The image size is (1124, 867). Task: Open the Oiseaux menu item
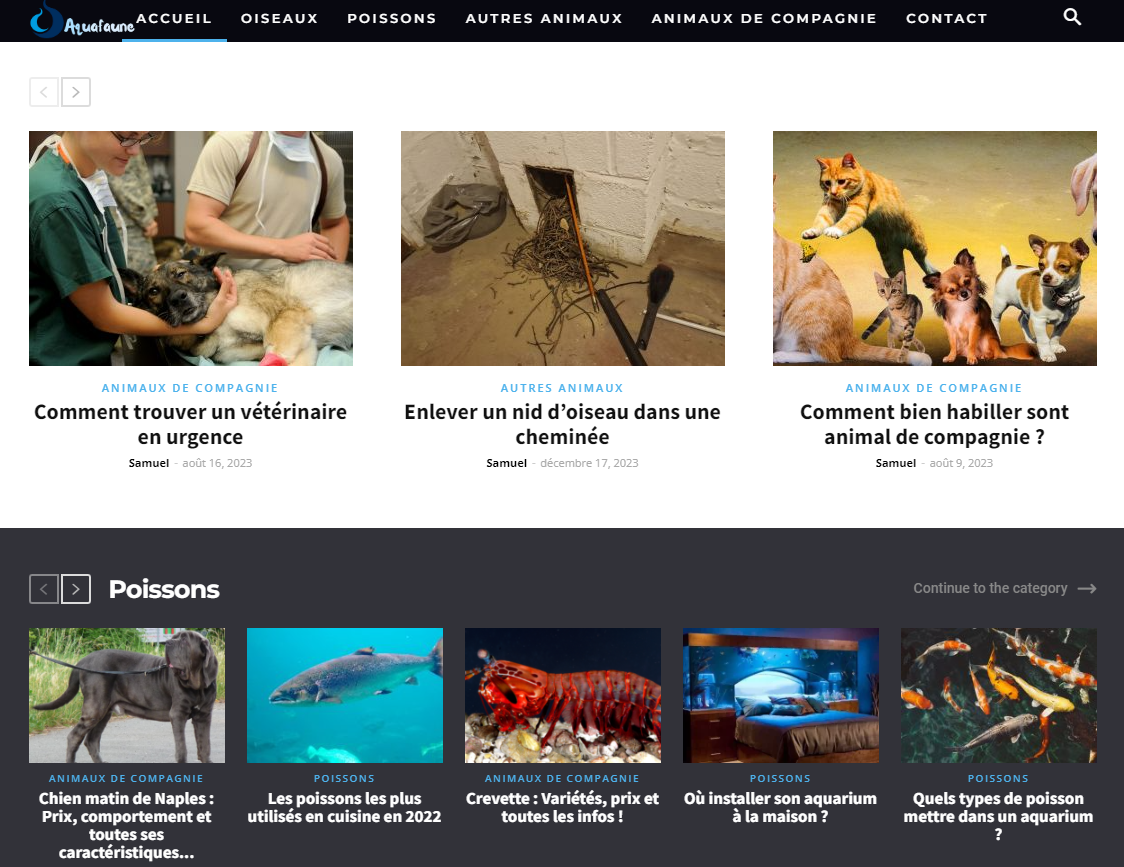coord(280,19)
